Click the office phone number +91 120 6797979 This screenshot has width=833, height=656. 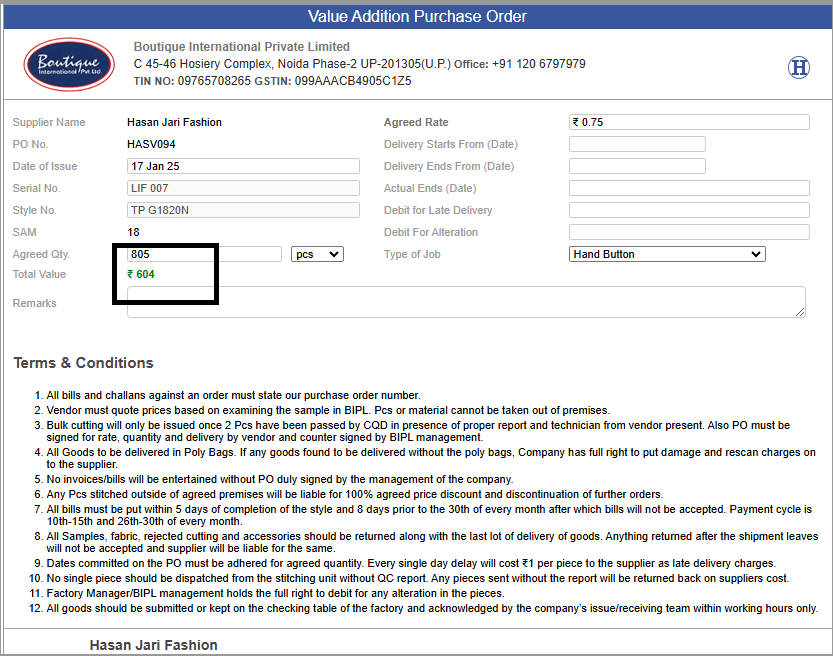tap(539, 64)
